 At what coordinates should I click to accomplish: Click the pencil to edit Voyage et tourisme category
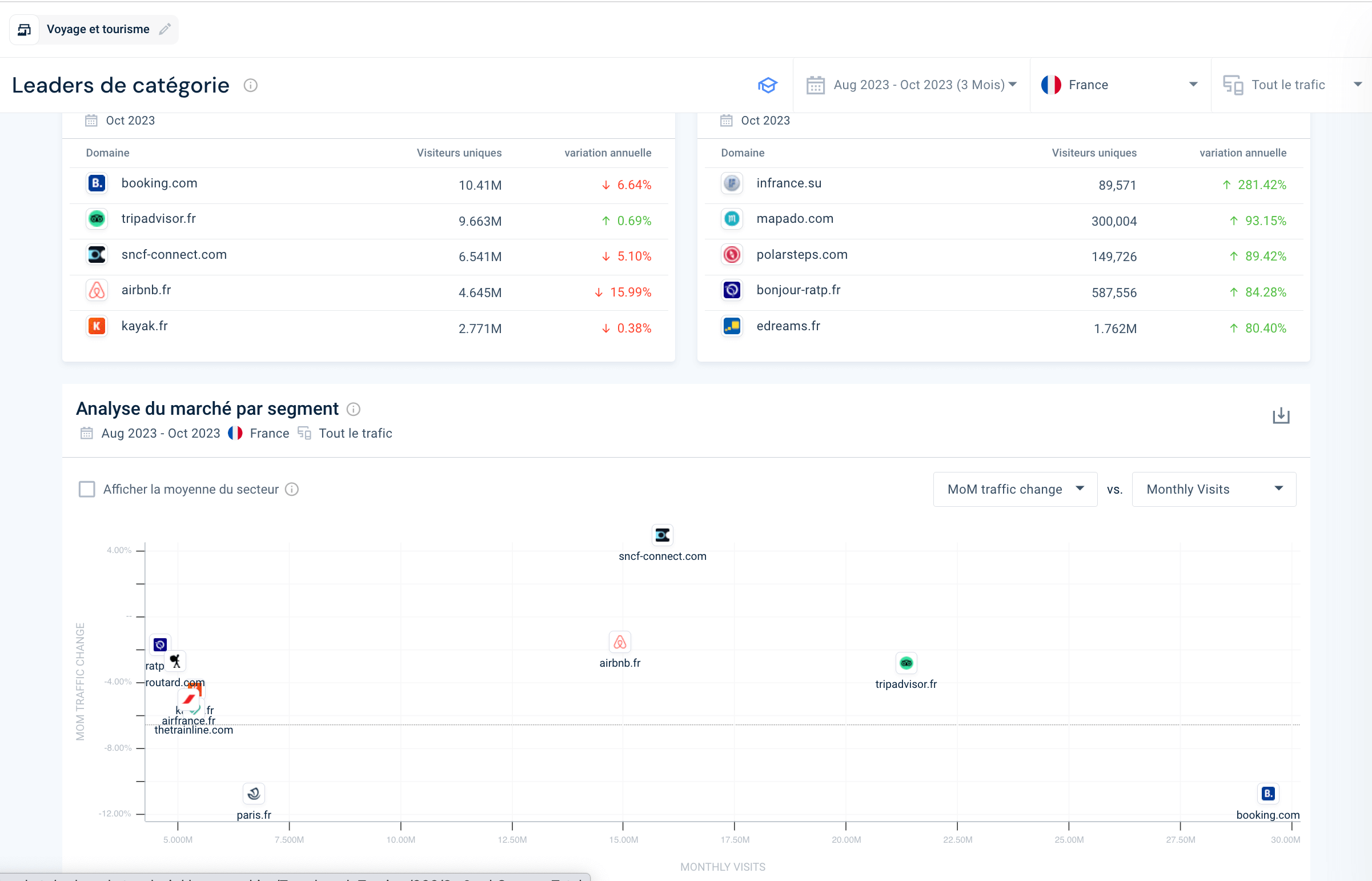(x=165, y=29)
